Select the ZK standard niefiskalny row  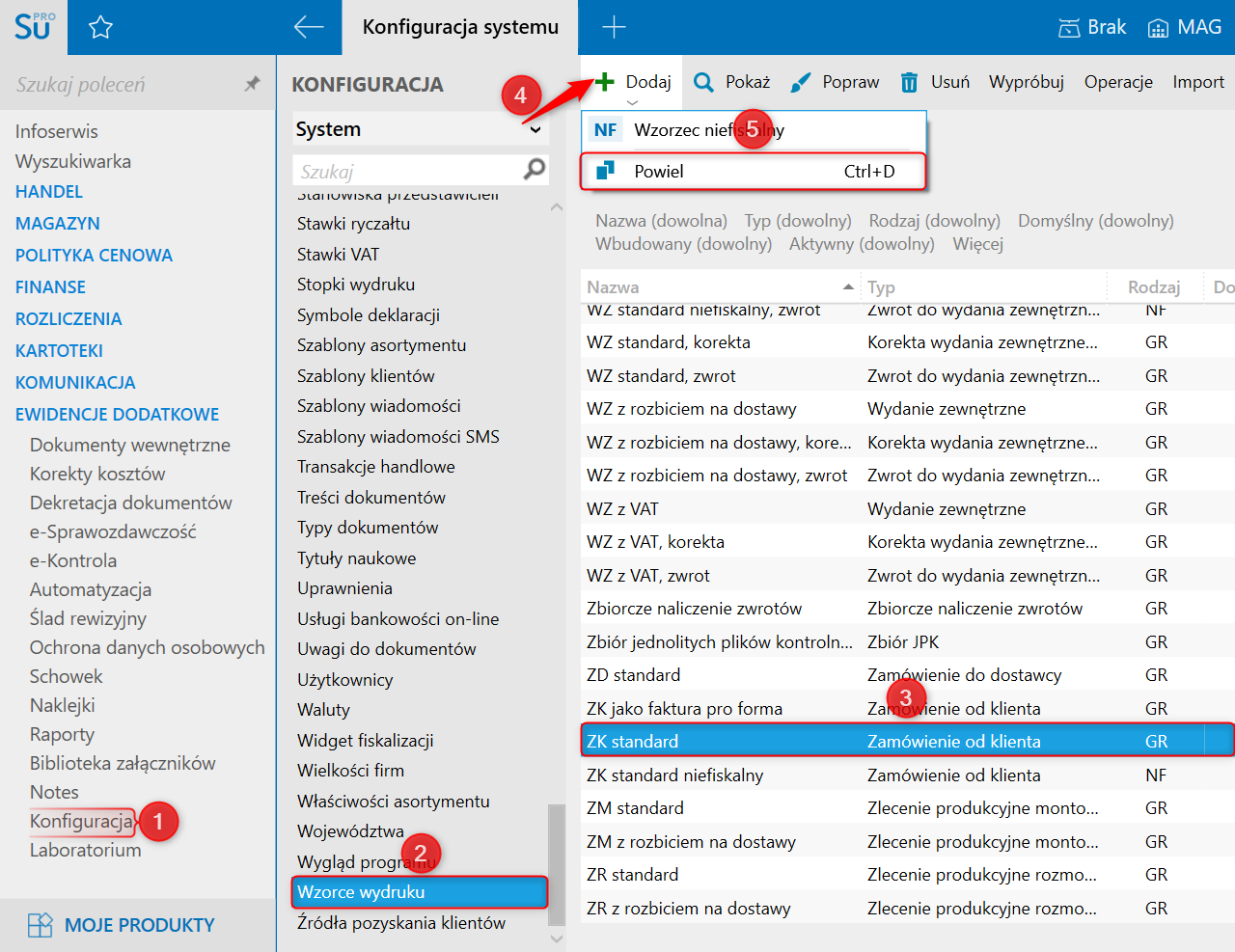907,775
